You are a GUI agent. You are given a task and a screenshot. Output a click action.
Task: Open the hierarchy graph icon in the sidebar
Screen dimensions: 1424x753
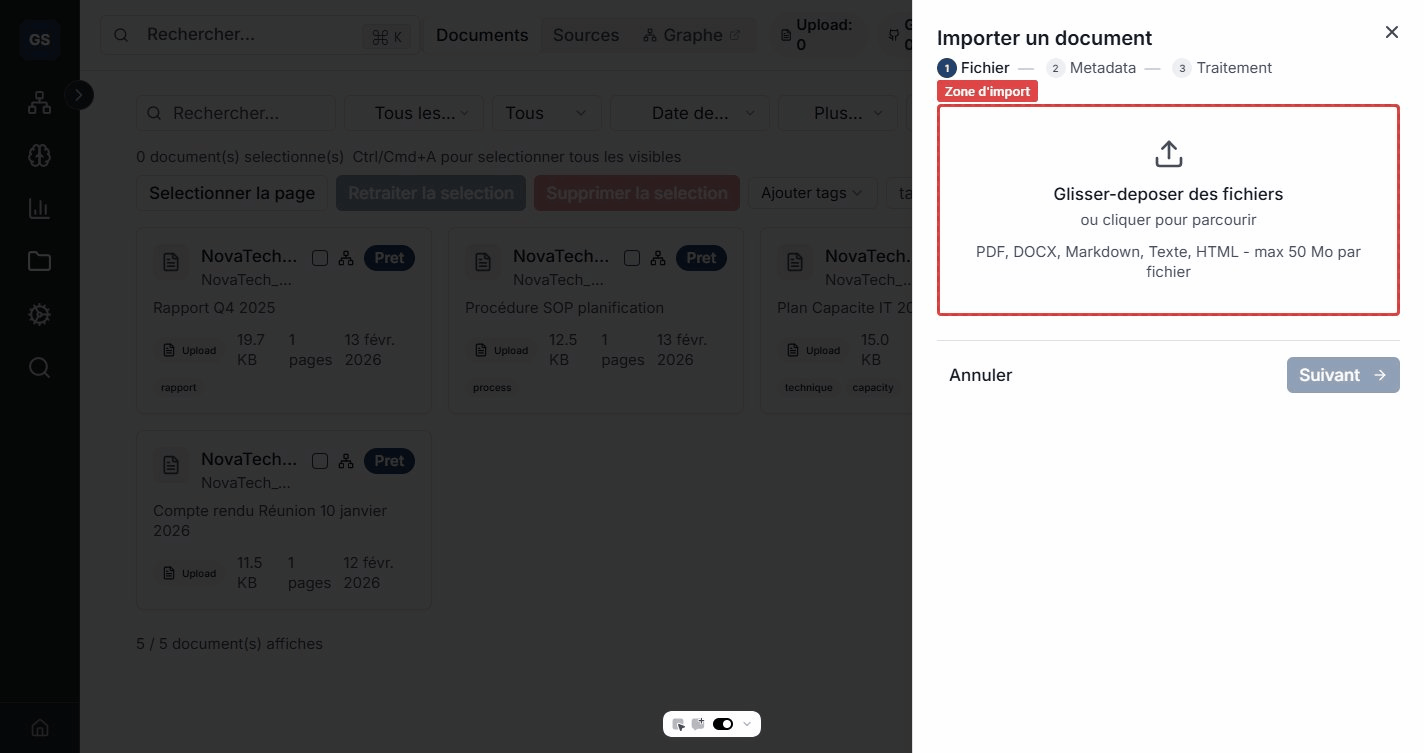click(x=39, y=102)
